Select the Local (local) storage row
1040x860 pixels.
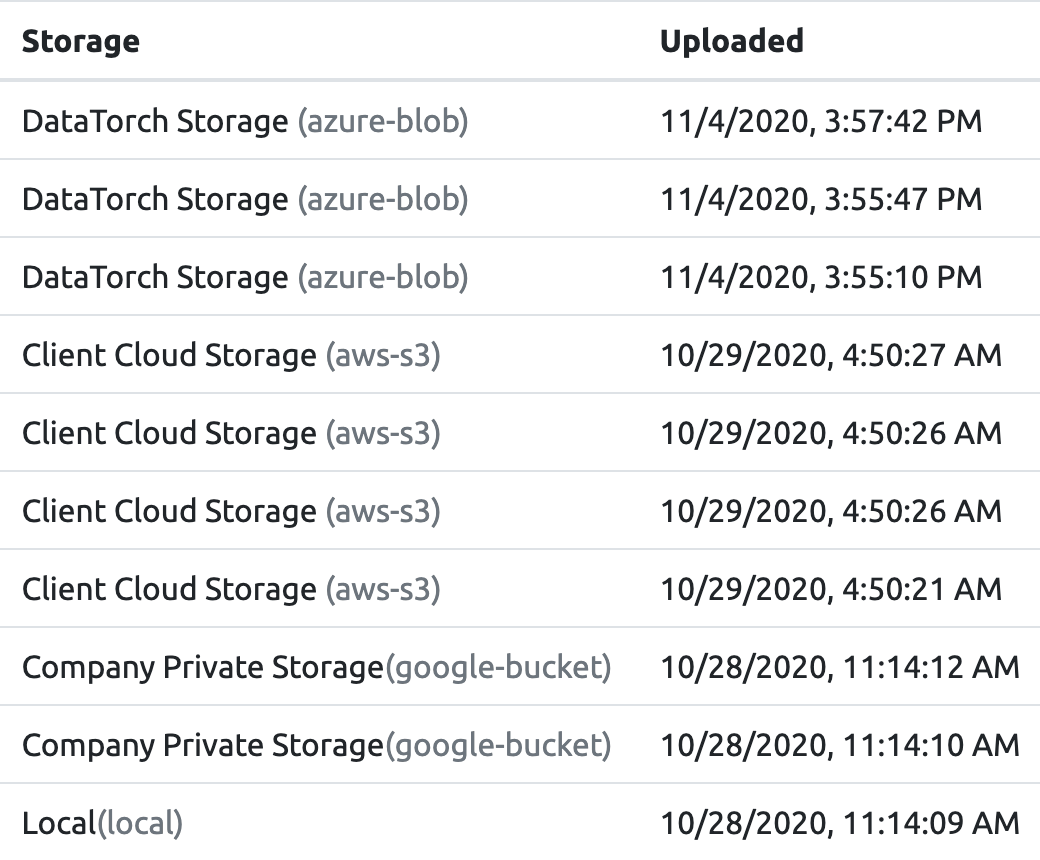pyautogui.click(x=520, y=822)
